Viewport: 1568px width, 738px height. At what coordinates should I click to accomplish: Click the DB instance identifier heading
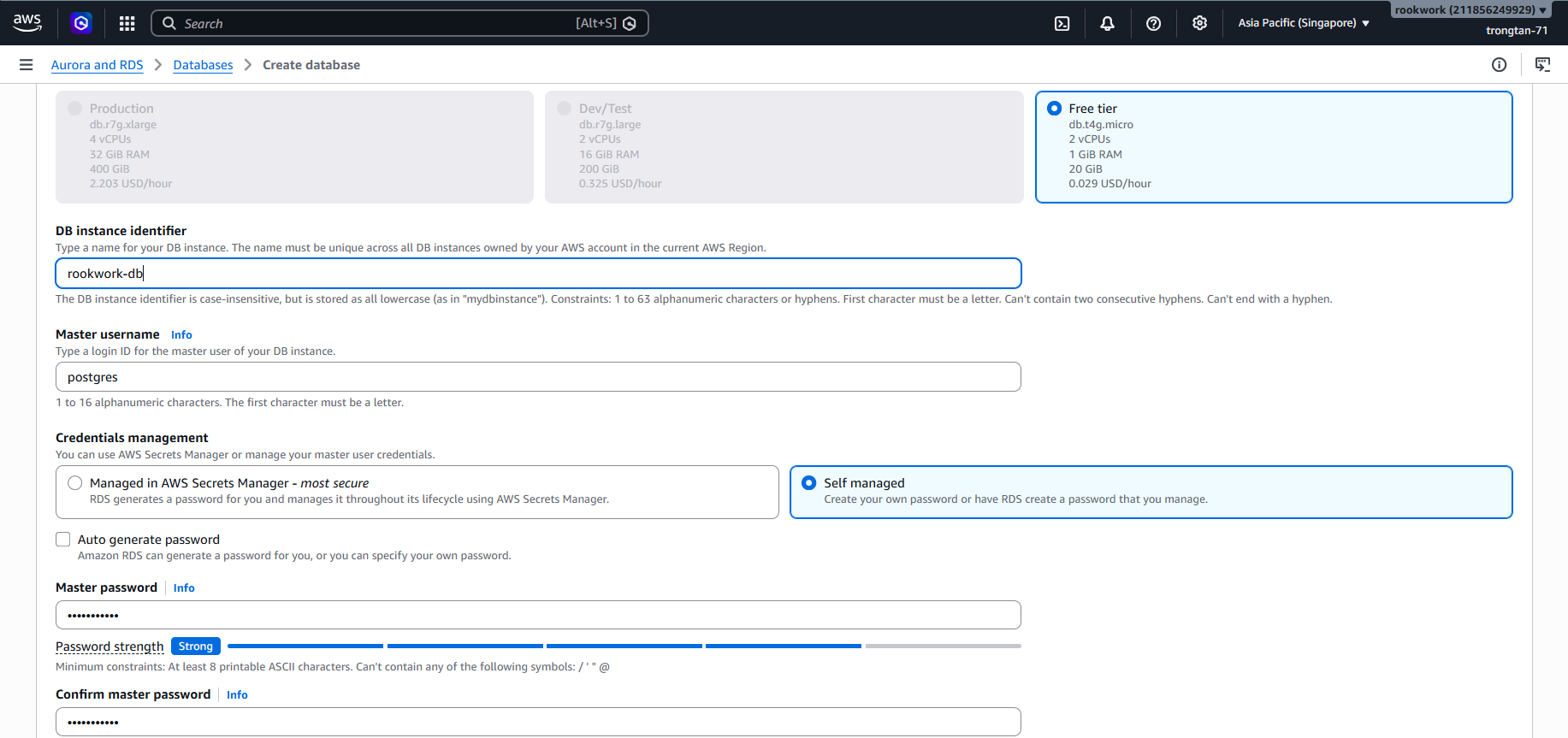(x=121, y=231)
